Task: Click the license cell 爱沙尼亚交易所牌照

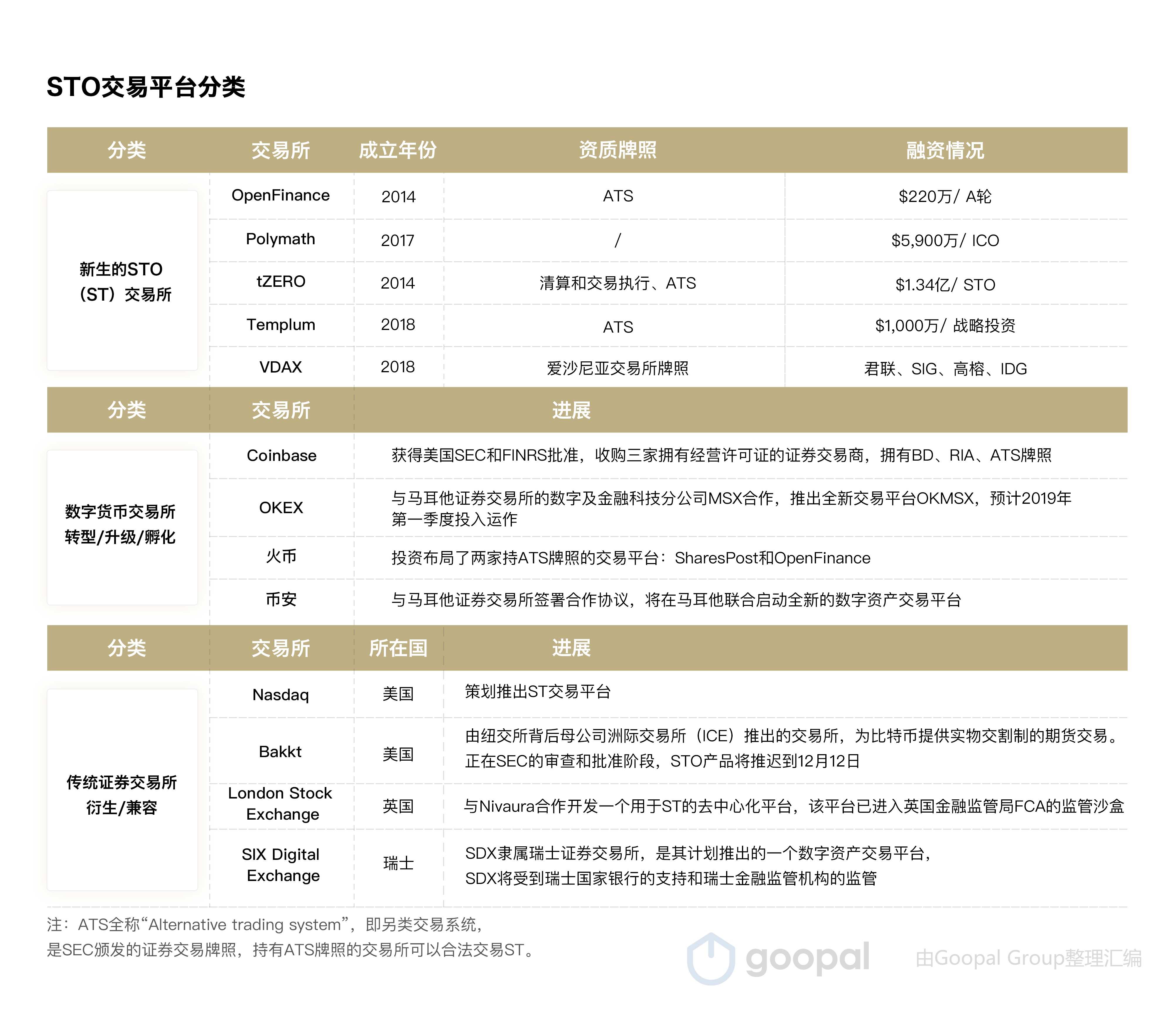Action: tap(618, 368)
